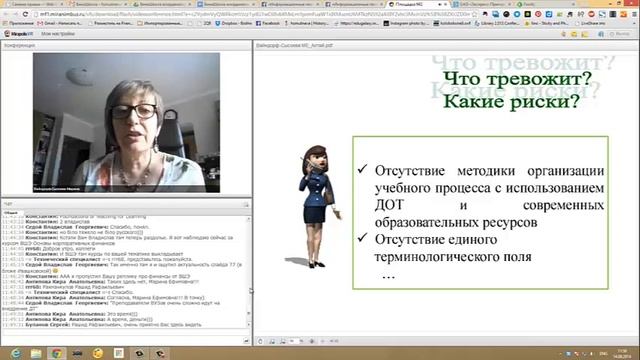
Task: Open the Dropbox bookmark
Action: click(233, 24)
